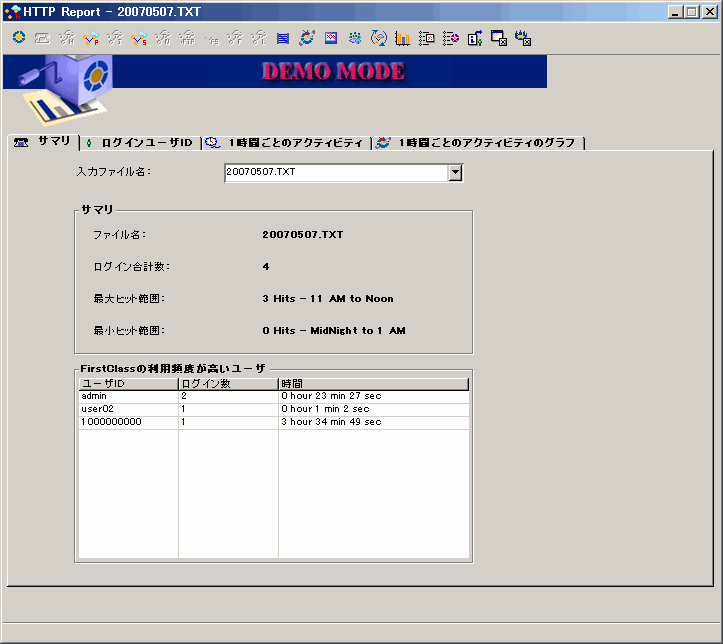Click the 20070507.TXT input file field
Screen dimensions: 723x644
[335, 172]
